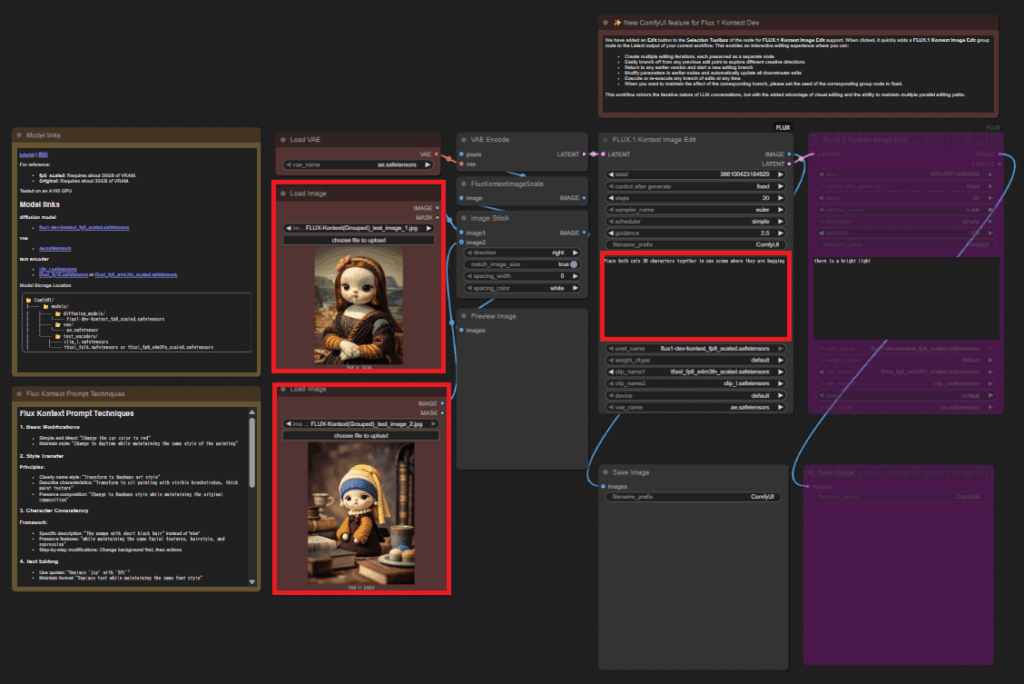Open the vae_name dropdown in Load VAE
This screenshot has width=1024, height=684.
click(359, 165)
